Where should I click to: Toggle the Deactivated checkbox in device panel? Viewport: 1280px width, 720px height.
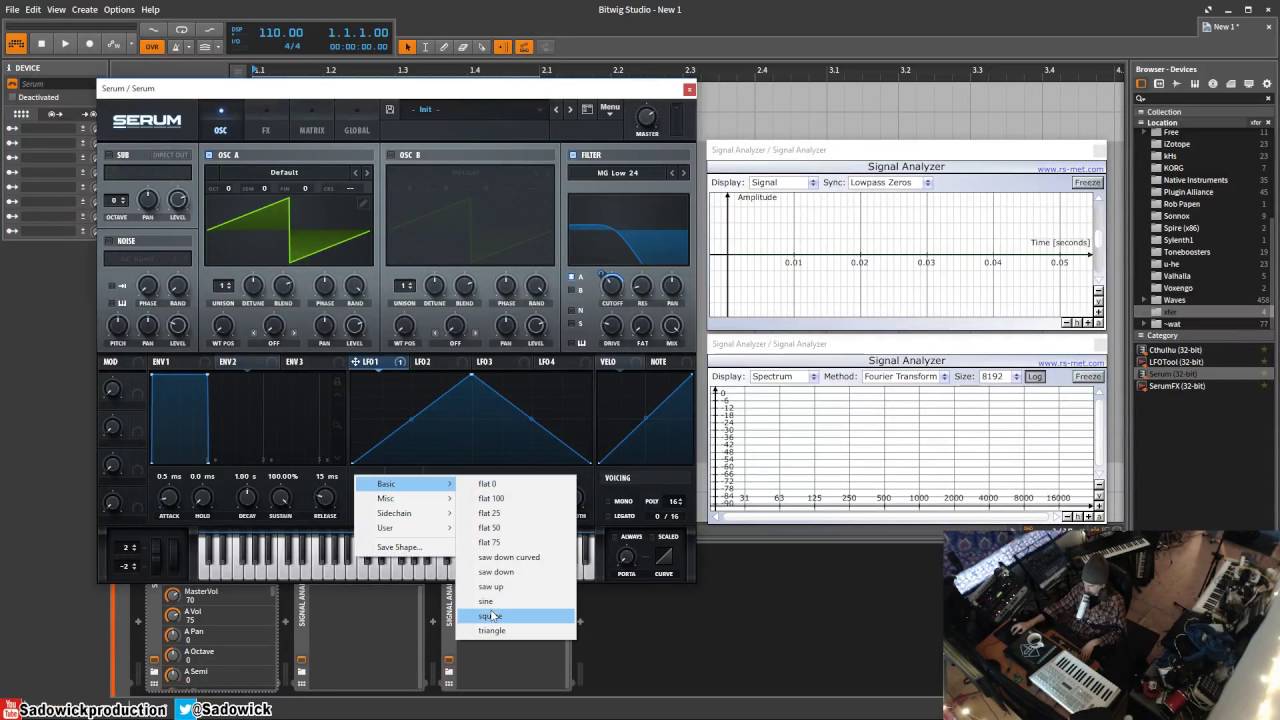13,97
